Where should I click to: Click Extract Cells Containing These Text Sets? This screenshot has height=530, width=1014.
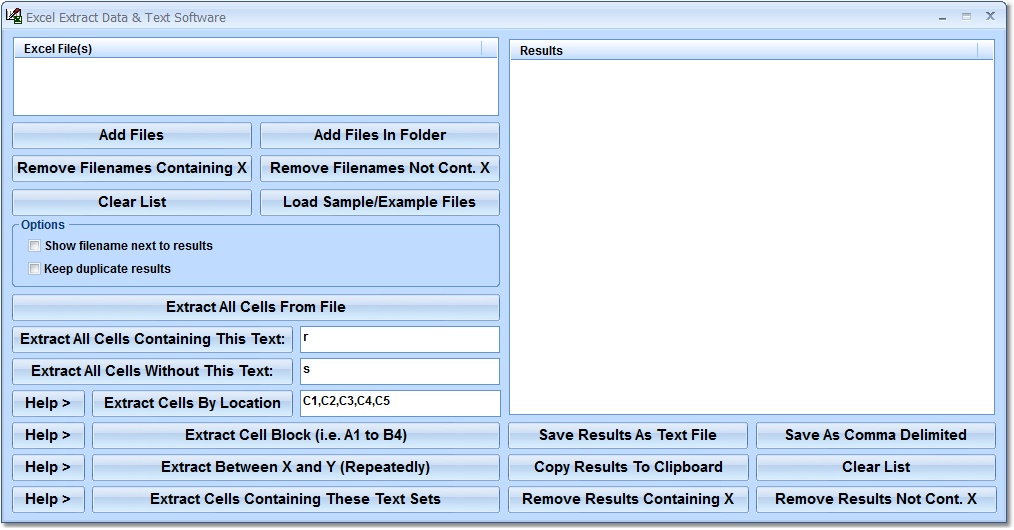pos(296,499)
